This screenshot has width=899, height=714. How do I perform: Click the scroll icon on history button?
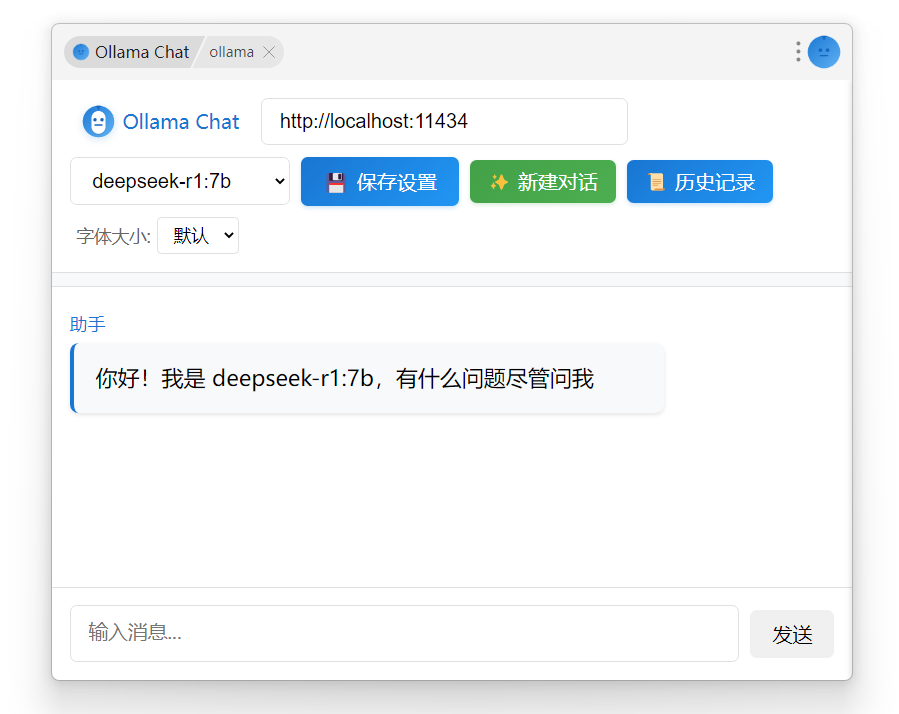coord(656,182)
